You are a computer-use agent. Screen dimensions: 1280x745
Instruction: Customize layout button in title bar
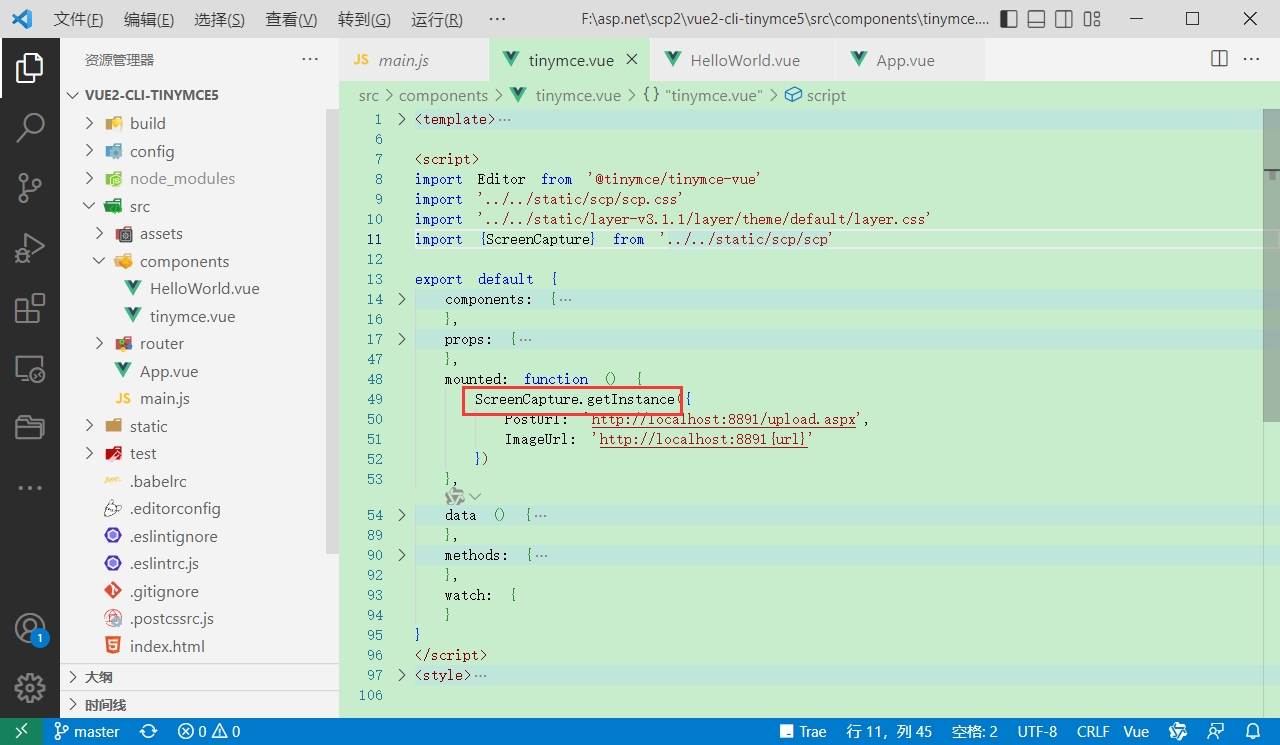pyautogui.click(x=1093, y=19)
